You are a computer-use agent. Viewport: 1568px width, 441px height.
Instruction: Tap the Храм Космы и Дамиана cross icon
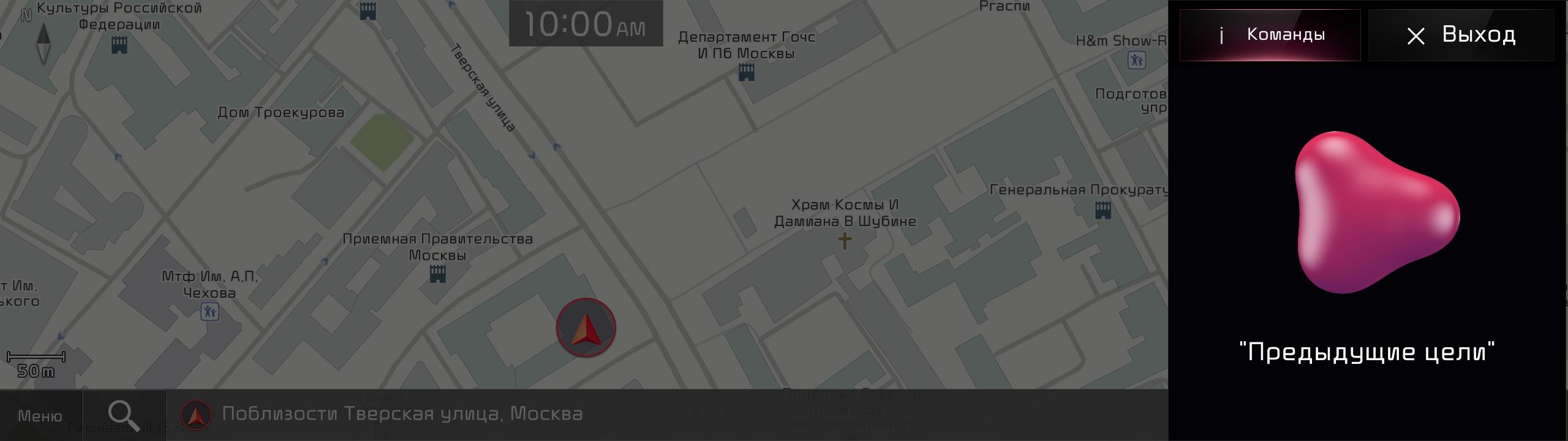point(845,241)
